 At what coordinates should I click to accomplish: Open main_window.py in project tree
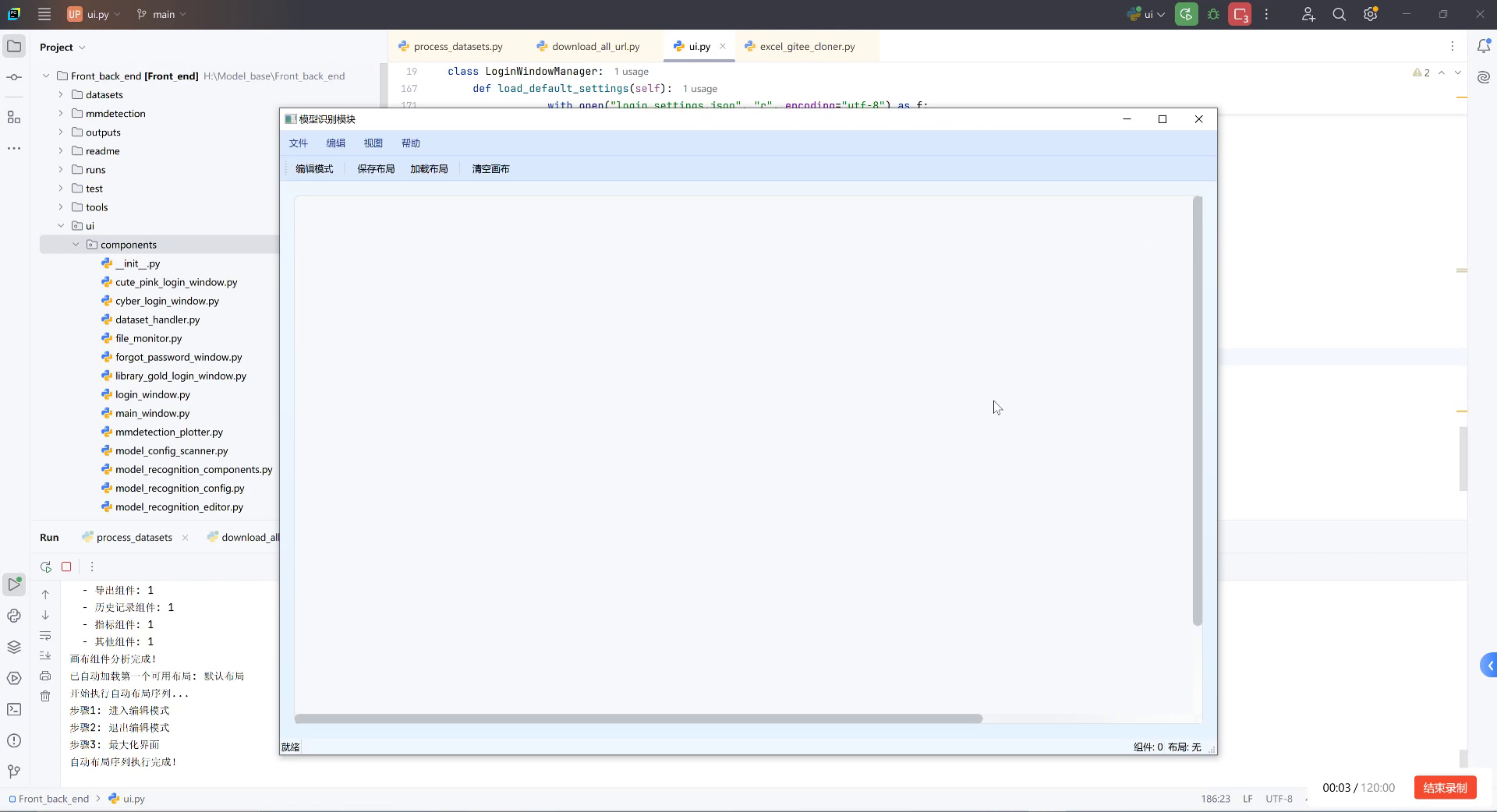coord(152,413)
